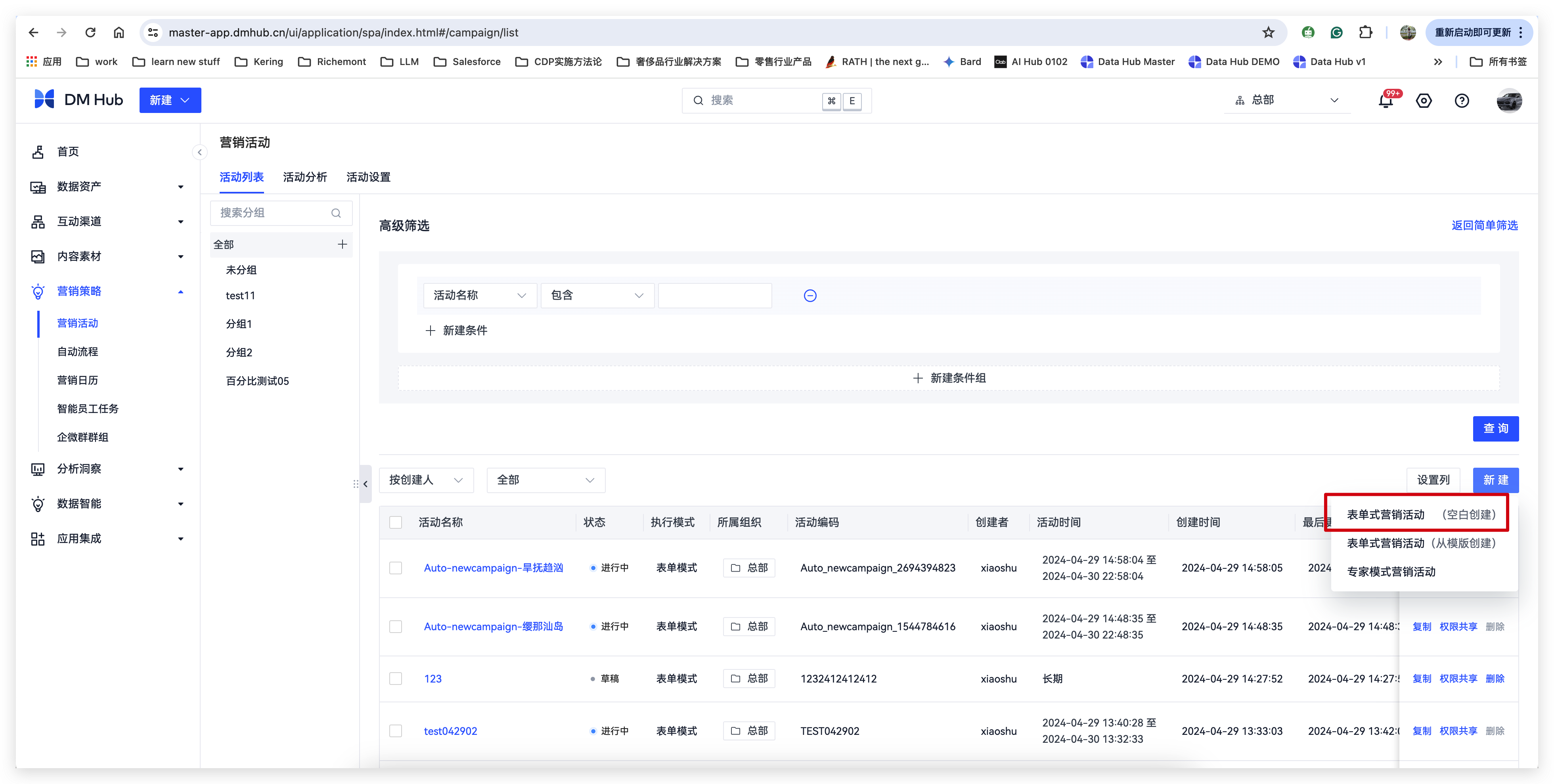Viewport: 1554px width, 784px height.
Task: Collapse sidebar with the round chevron icon
Action: [x=200, y=152]
